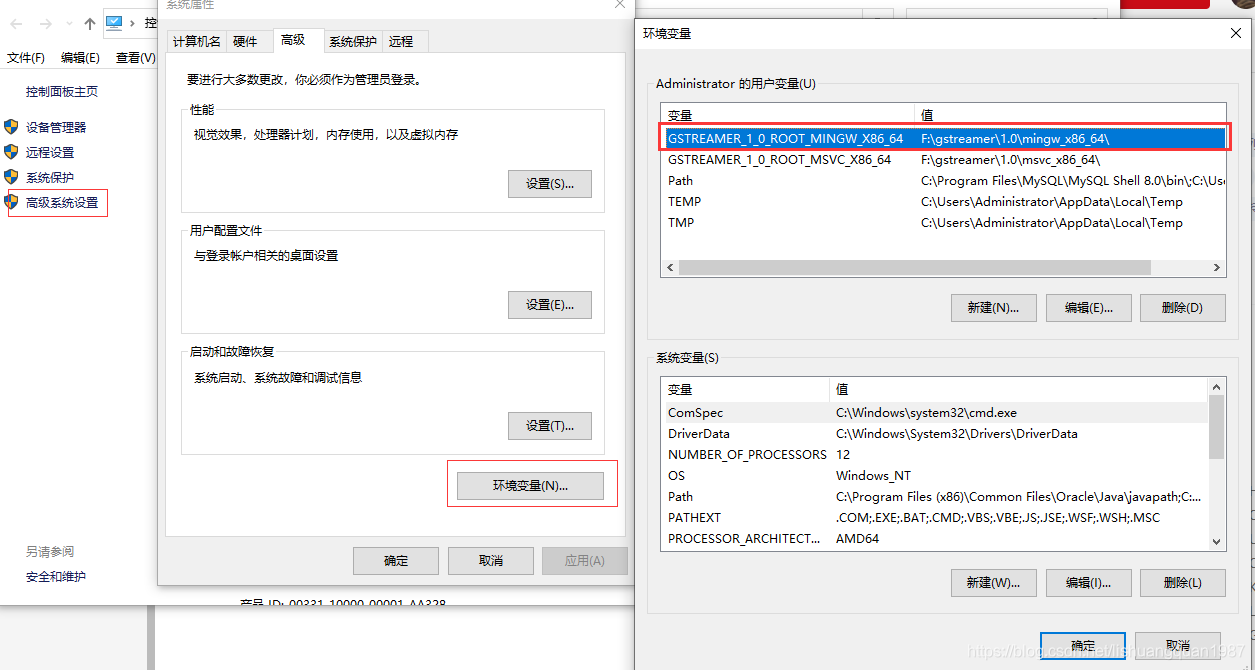Open the 远程 tab

[401, 41]
